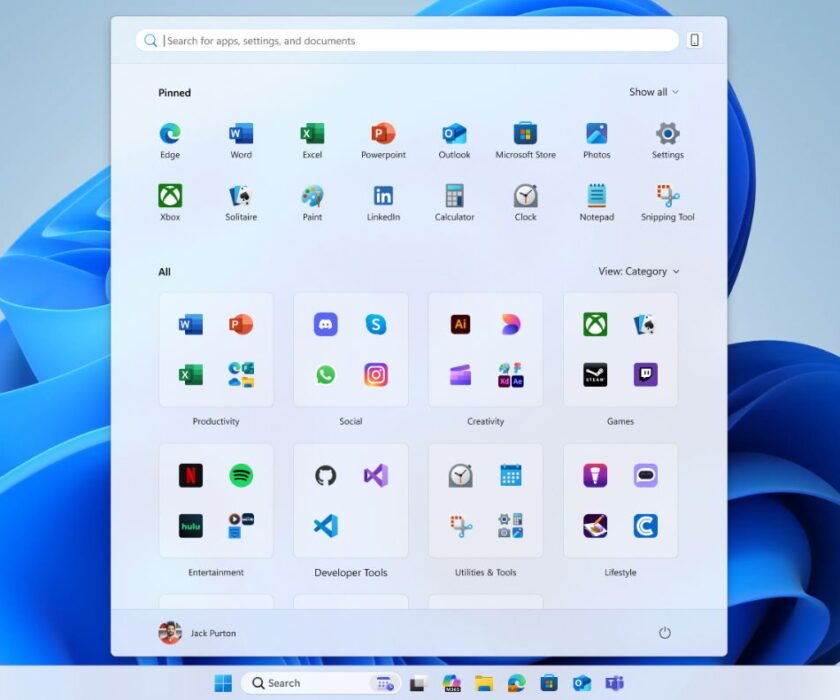Open the power options button

[x=664, y=633]
